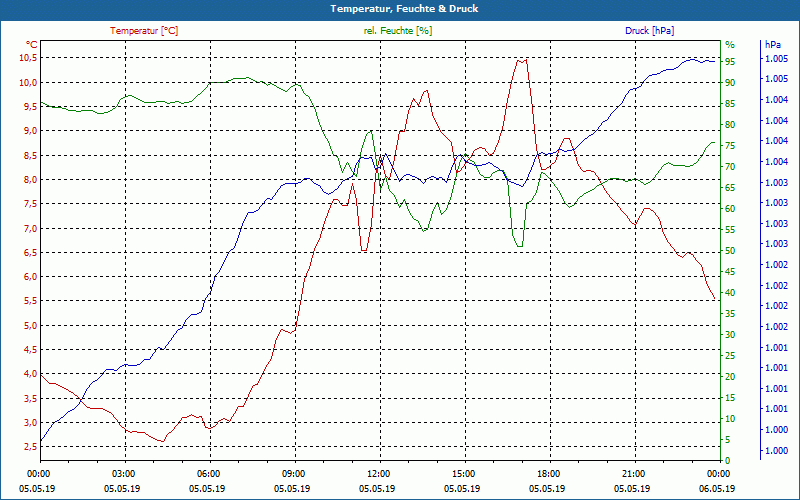Click the green '80' humidity axis value

click(730, 124)
